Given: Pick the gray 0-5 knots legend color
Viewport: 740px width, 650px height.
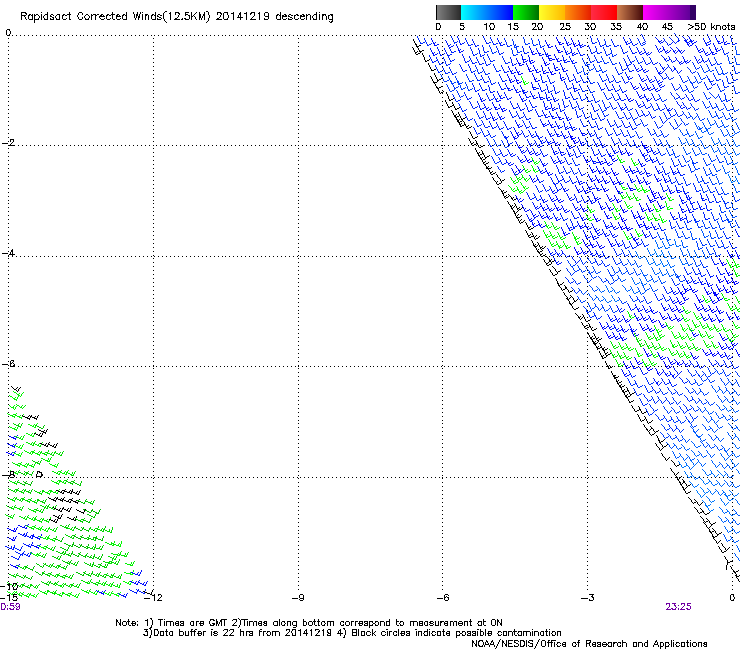Looking at the screenshot, I should 448,12.
